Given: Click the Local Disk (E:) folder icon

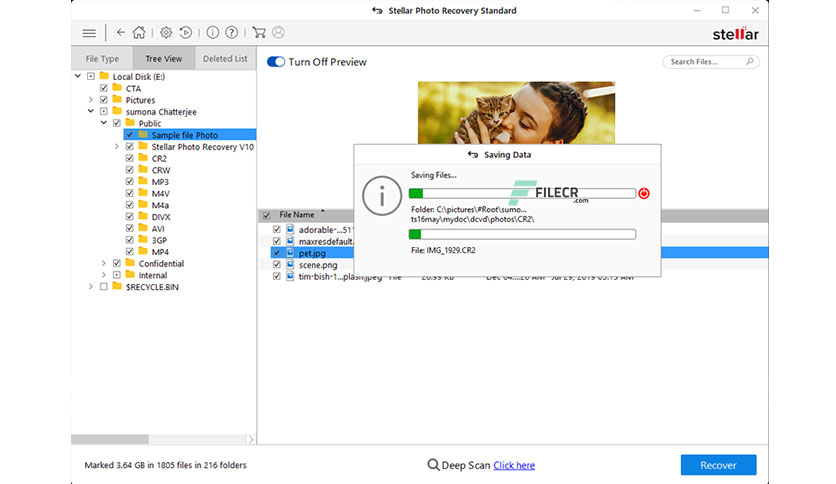Looking at the screenshot, I should click(x=104, y=76).
